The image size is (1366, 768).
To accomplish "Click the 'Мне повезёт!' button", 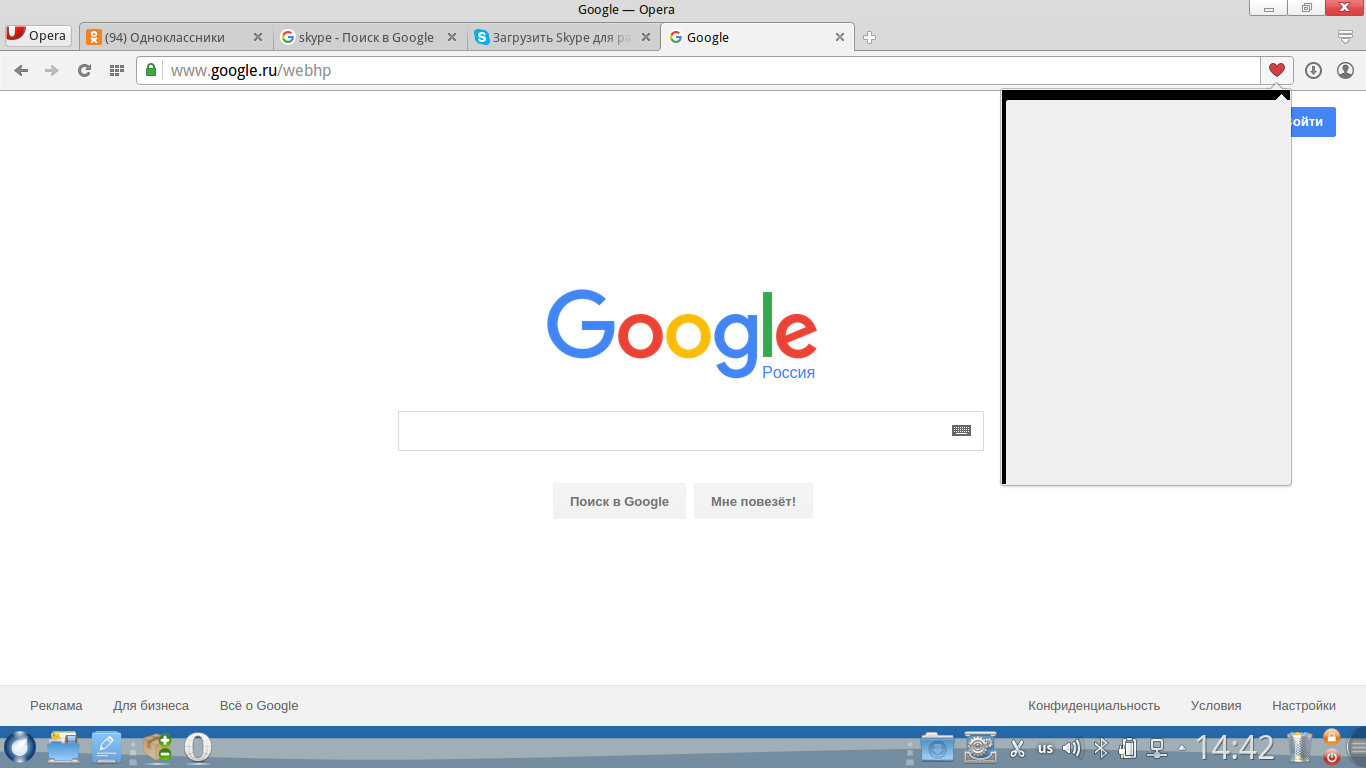I will pos(753,501).
